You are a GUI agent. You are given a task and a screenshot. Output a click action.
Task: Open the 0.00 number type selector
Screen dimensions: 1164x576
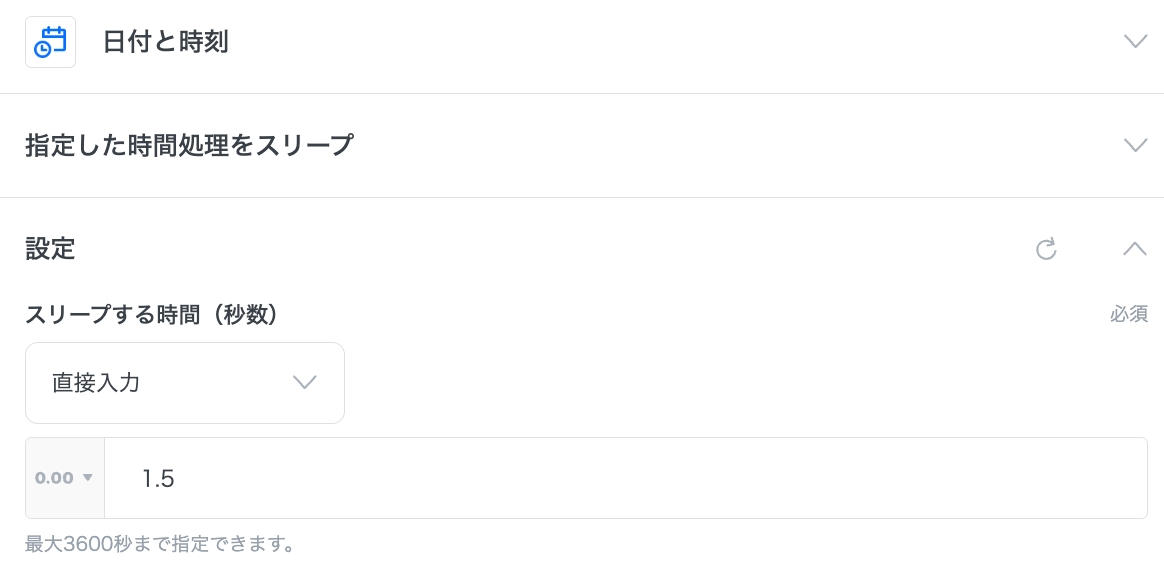point(65,478)
